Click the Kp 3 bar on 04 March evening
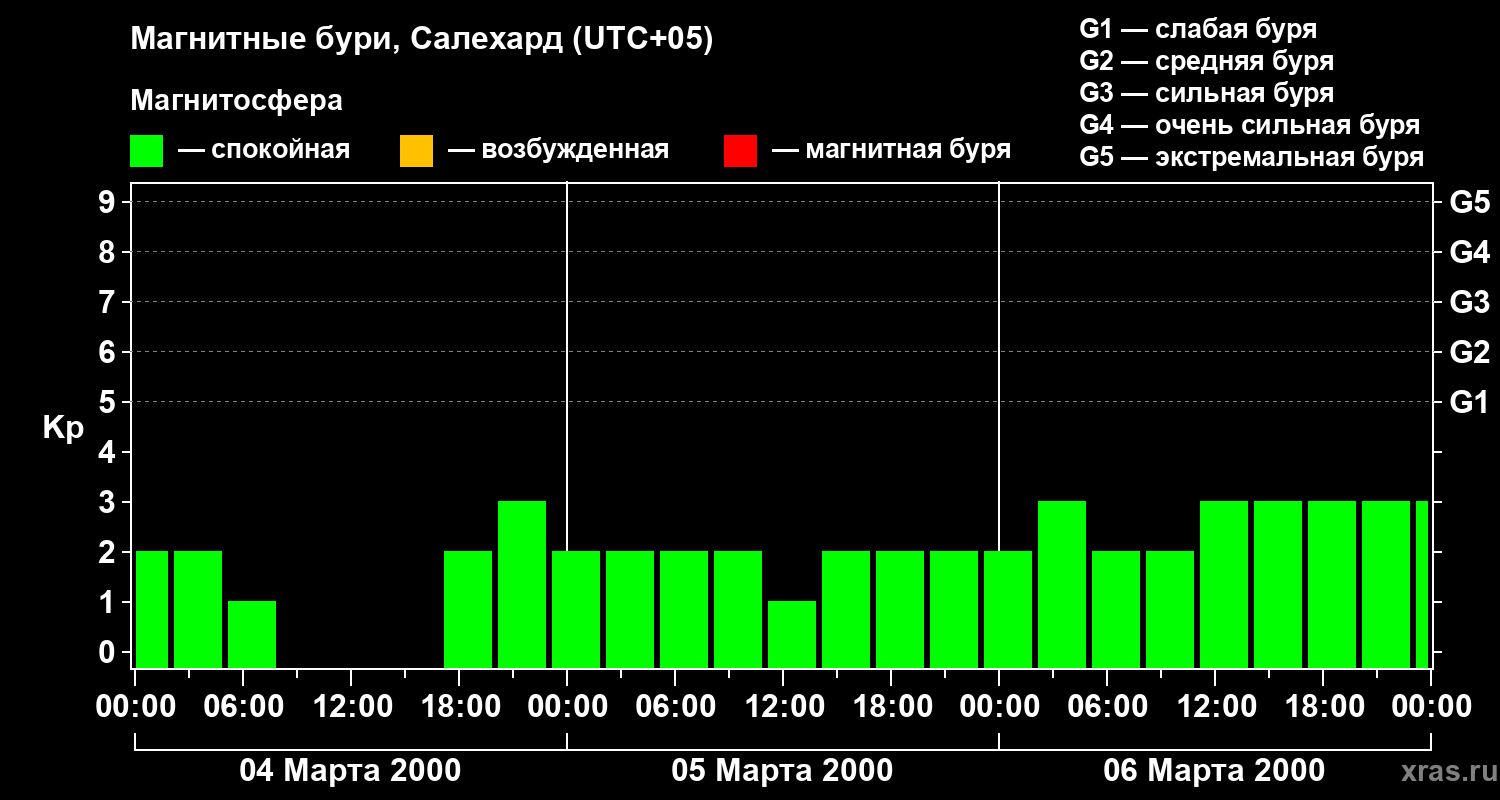This screenshot has height=800, width=1500. point(522,585)
